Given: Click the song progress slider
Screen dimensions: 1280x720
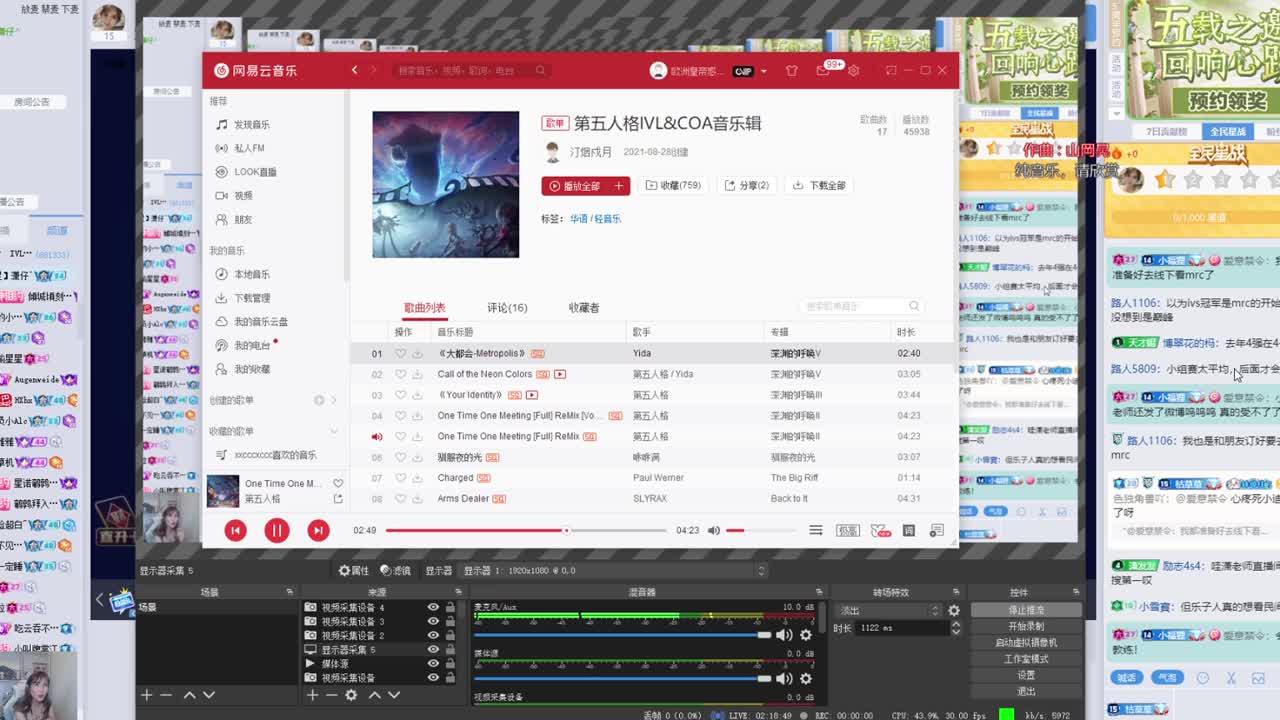Looking at the screenshot, I should 567,530.
